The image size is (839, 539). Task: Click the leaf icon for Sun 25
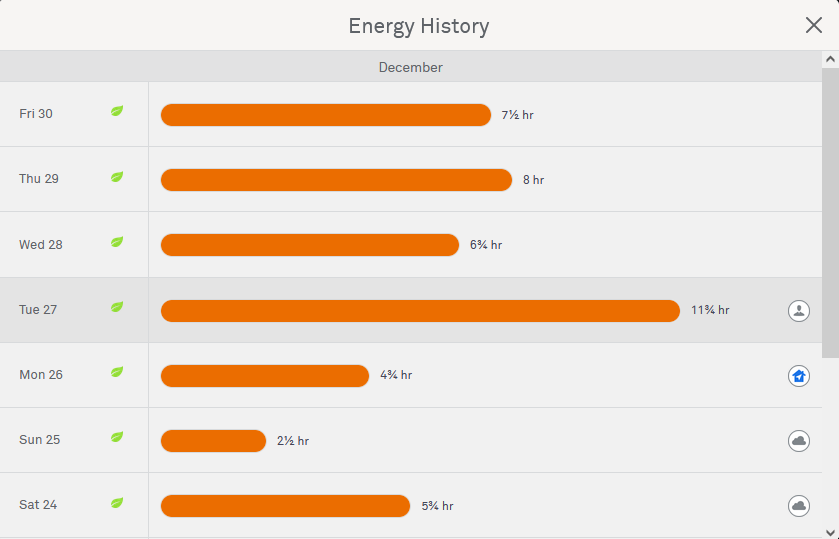coord(117,438)
